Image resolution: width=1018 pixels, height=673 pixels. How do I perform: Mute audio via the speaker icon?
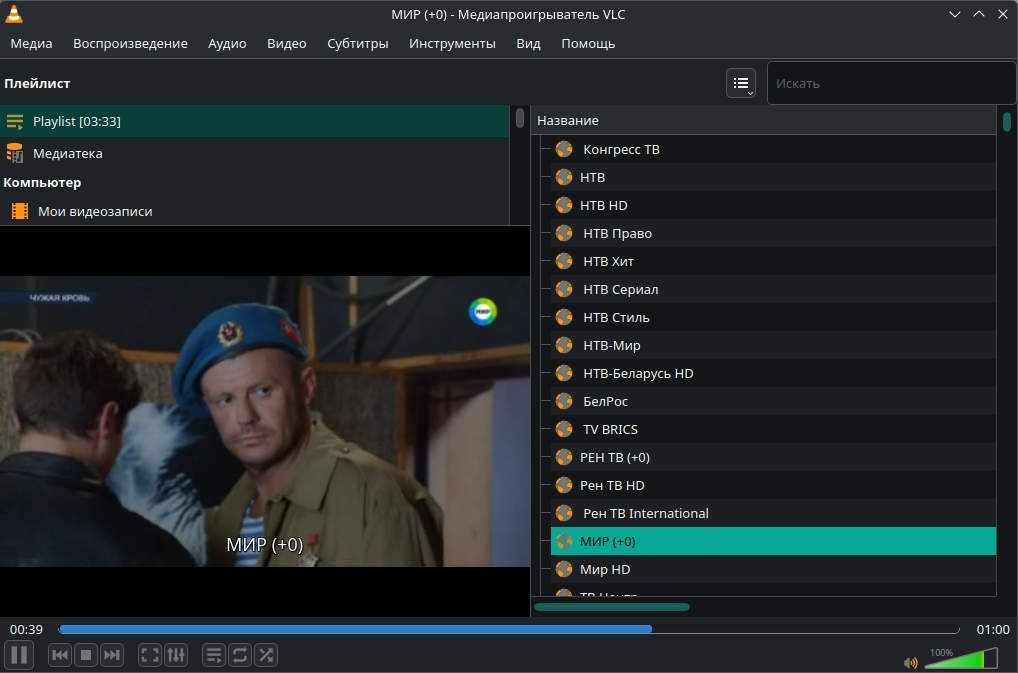(910, 662)
